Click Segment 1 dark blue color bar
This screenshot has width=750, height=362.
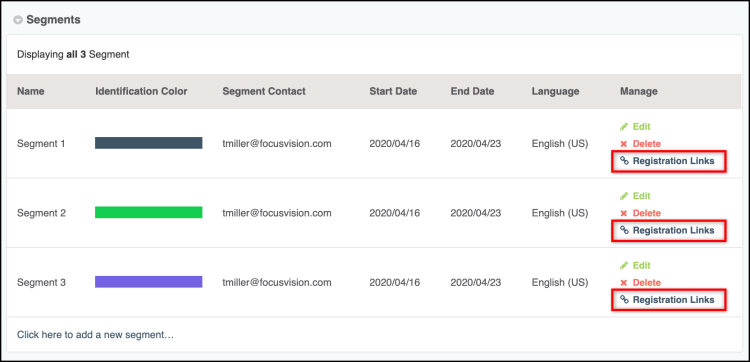(x=148, y=143)
